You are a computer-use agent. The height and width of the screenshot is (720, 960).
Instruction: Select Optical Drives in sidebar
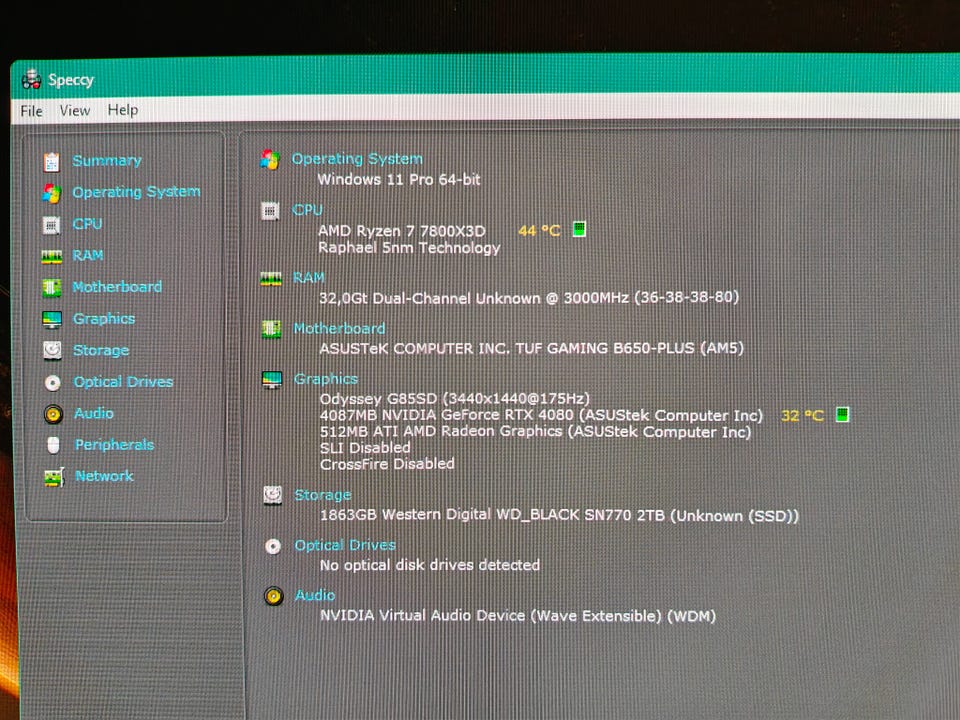click(123, 381)
